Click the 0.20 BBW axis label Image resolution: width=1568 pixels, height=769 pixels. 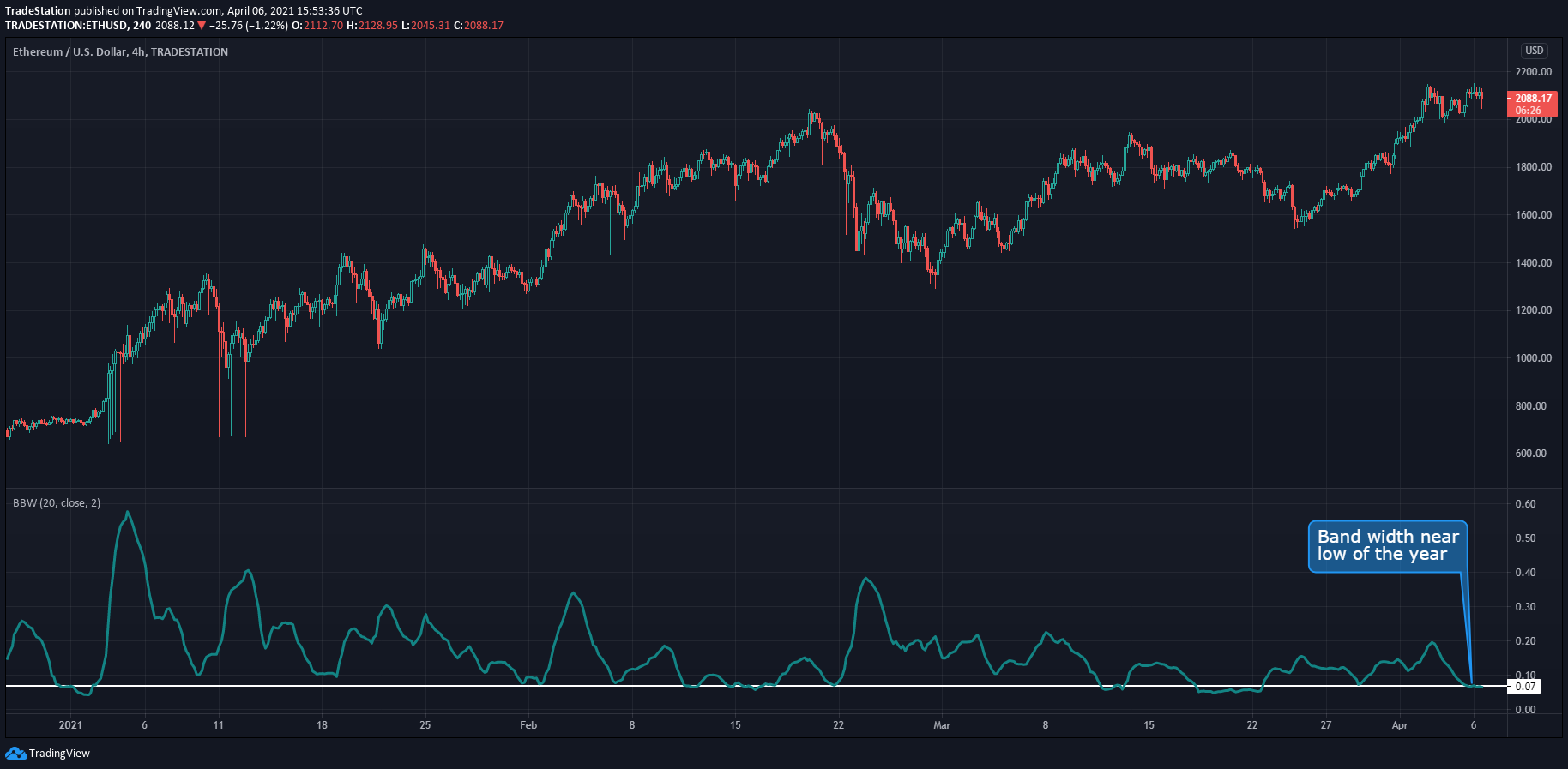click(1525, 641)
